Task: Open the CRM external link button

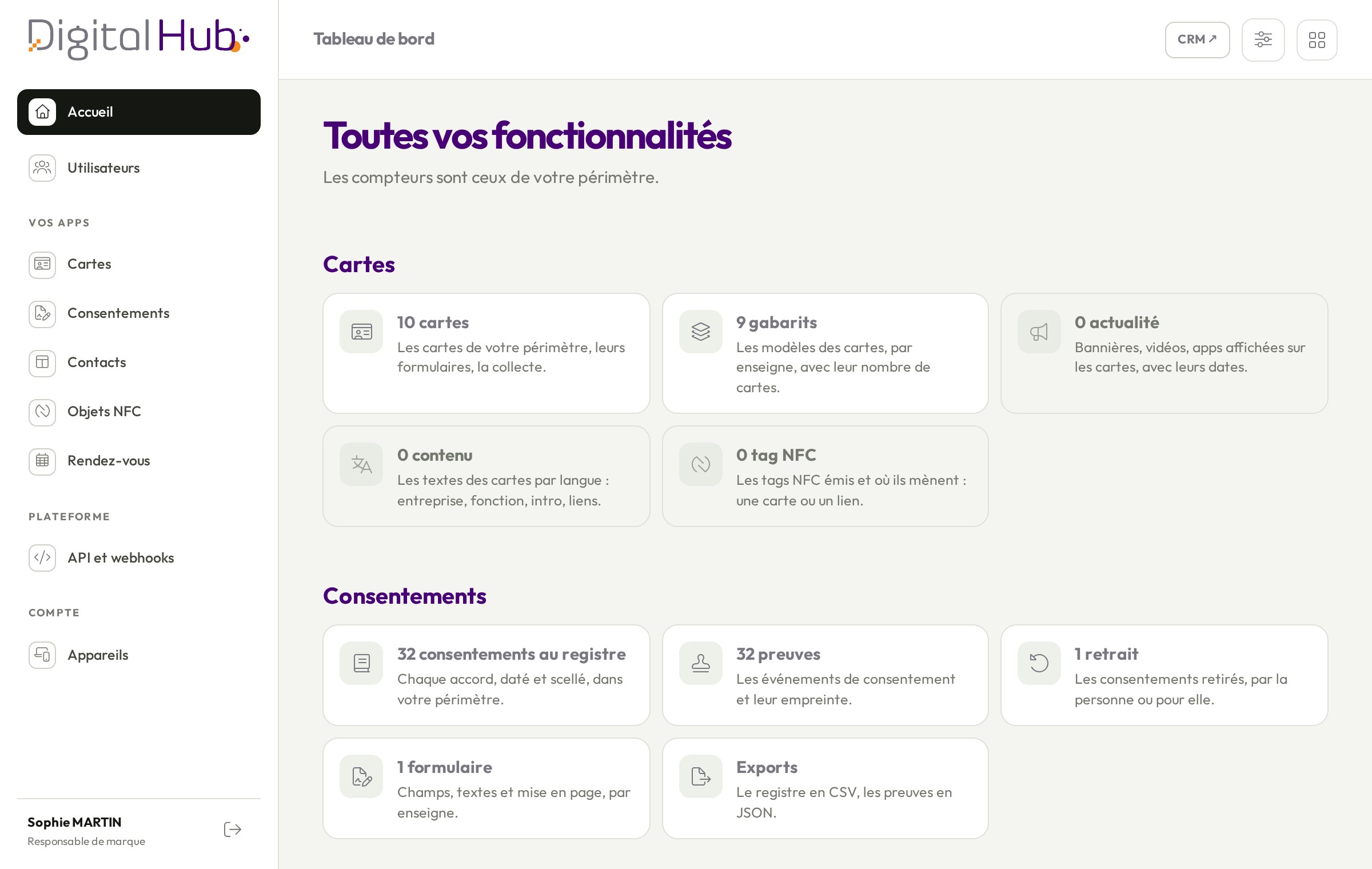Action: [1197, 39]
